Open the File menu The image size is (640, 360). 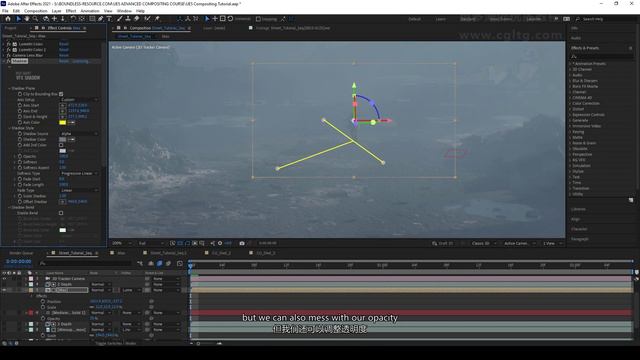pyautogui.click(x=5, y=11)
